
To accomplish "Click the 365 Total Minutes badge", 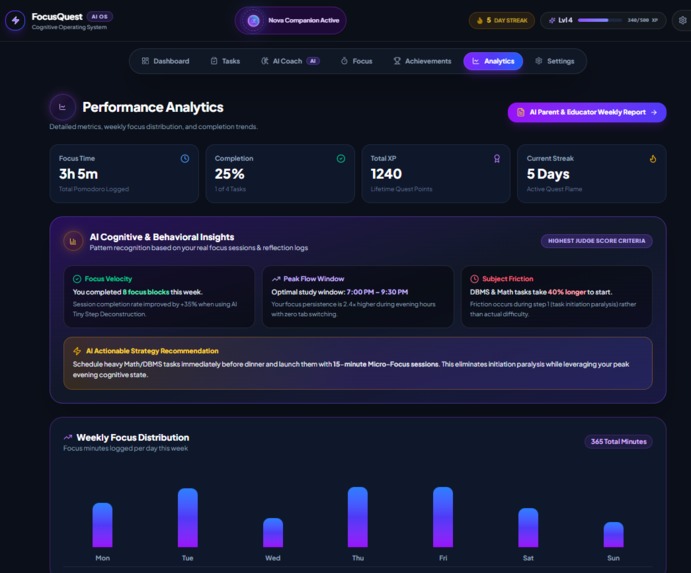I will point(619,442).
